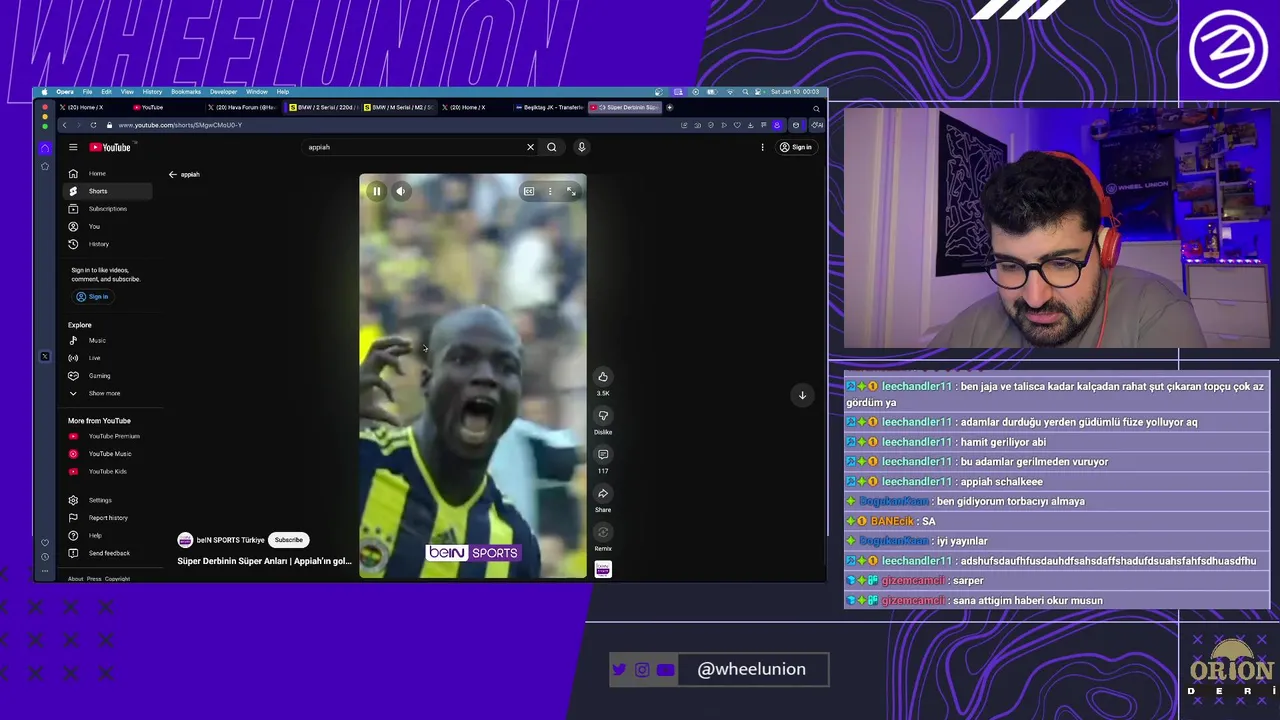Image resolution: width=1280 pixels, height=720 pixels.
Task: Switch to 'Beşiktaş JK - Transfer' tab
Action: [550, 107]
